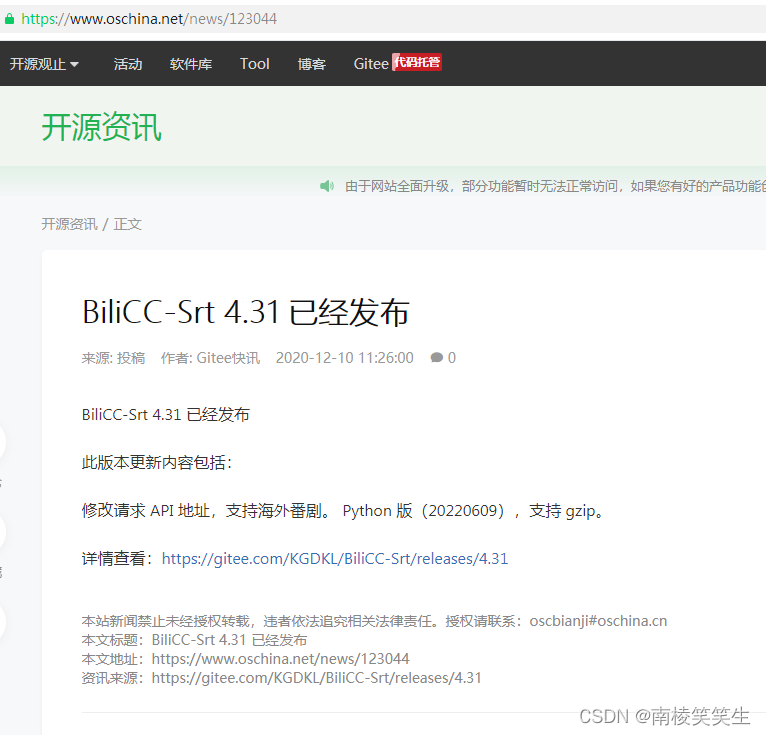Click the article title BiliCC-Srt 4.31 已经发布
The height and width of the screenshot is (735, 766).
(x=246, y=312)
